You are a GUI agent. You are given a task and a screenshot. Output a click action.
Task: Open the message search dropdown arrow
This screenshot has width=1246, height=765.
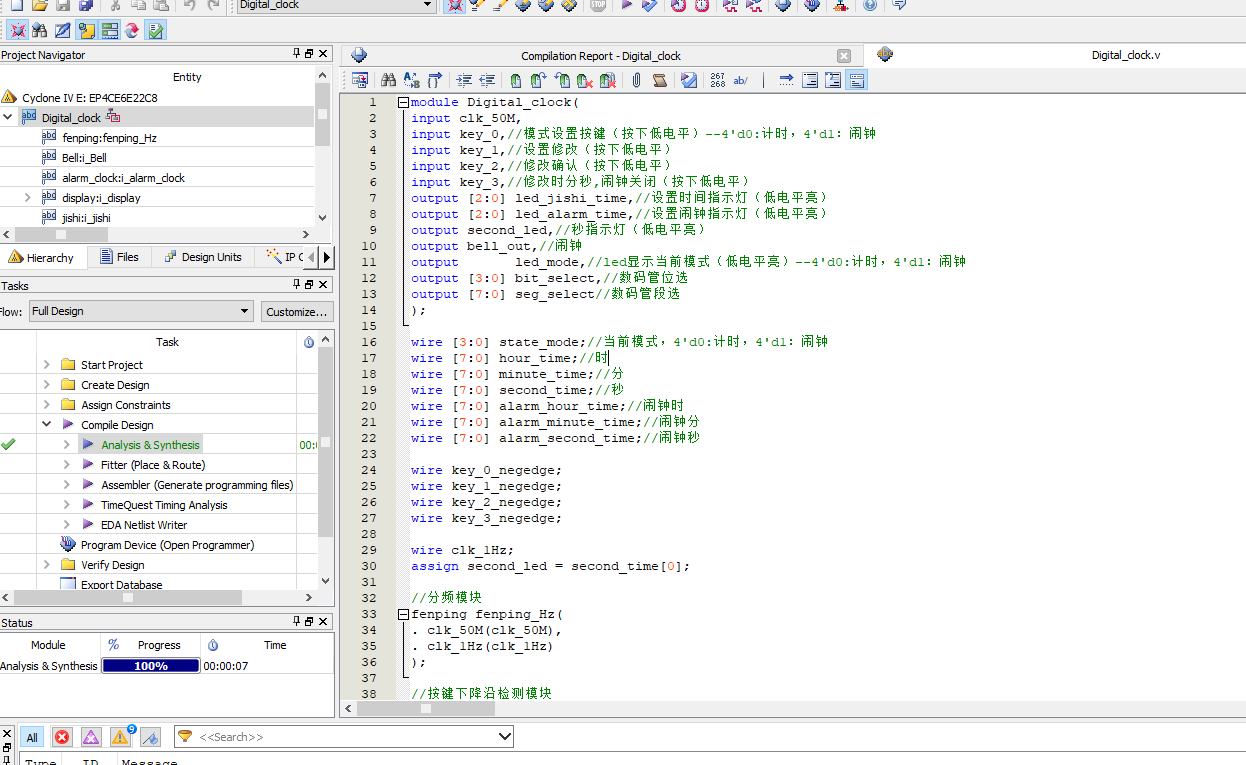pyautogui.click(x=504, y=737)
